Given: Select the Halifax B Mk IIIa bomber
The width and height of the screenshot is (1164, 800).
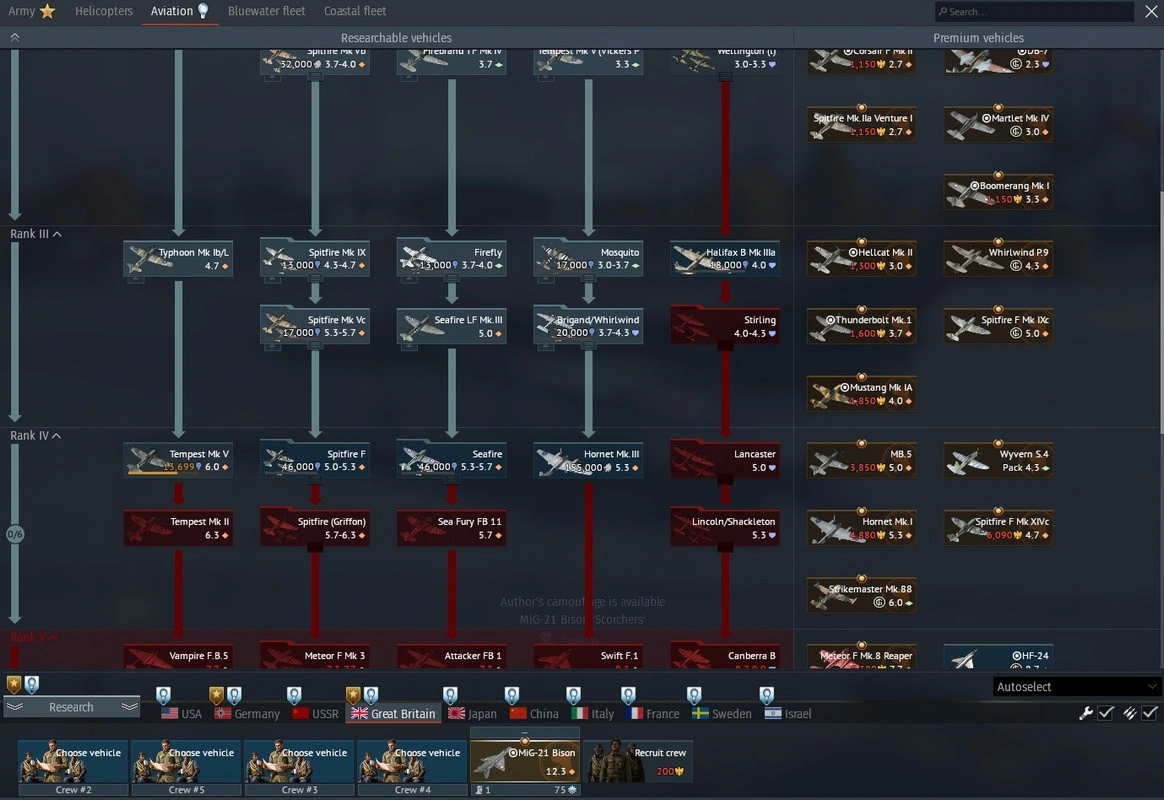Looking at the screenshot, I should [725, 259].
